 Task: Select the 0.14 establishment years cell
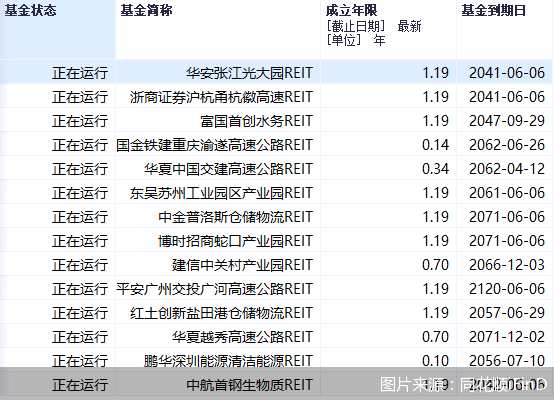click(x=435, y=145)
